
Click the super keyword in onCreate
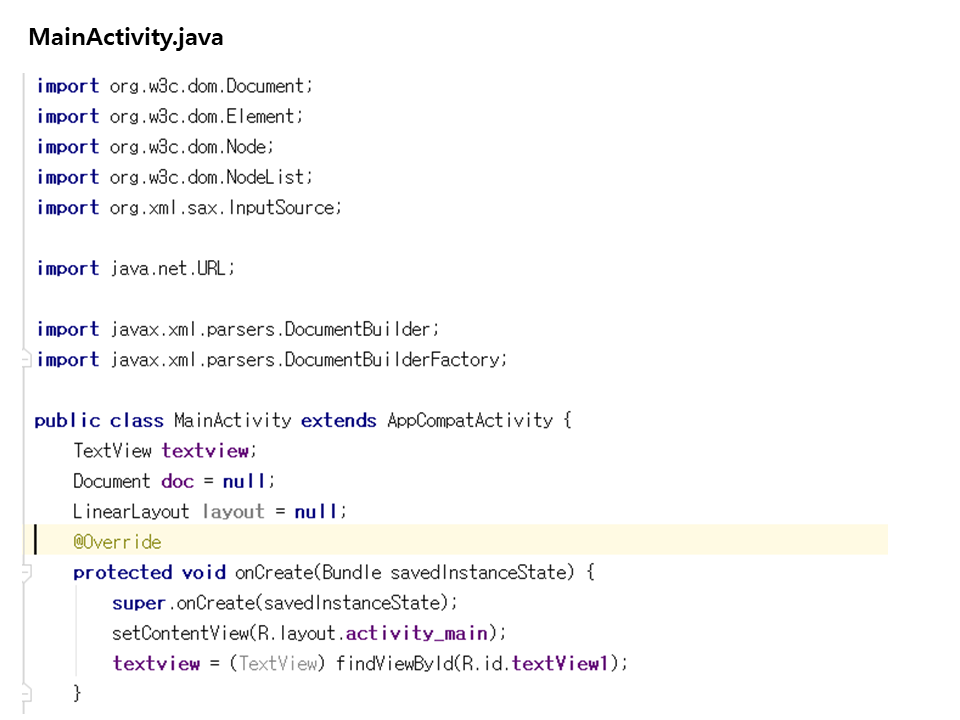[138, 603]
